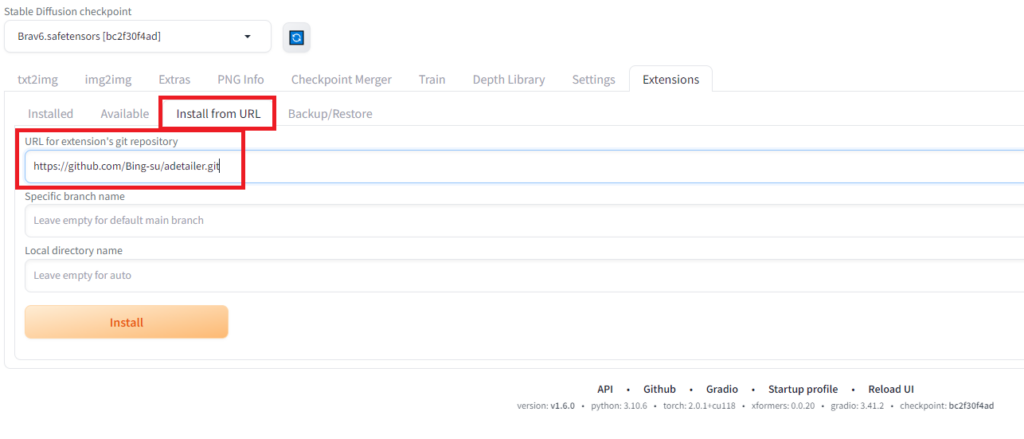
Task: Open the Backup/Restore sub-tab
Action: pos(330,114)
